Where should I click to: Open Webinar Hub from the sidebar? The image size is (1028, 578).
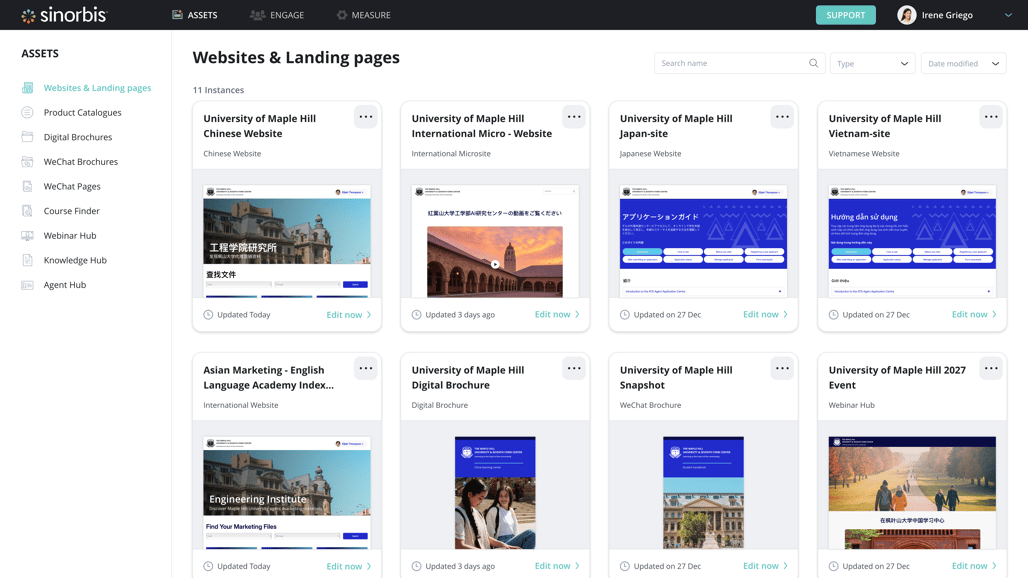70,236
